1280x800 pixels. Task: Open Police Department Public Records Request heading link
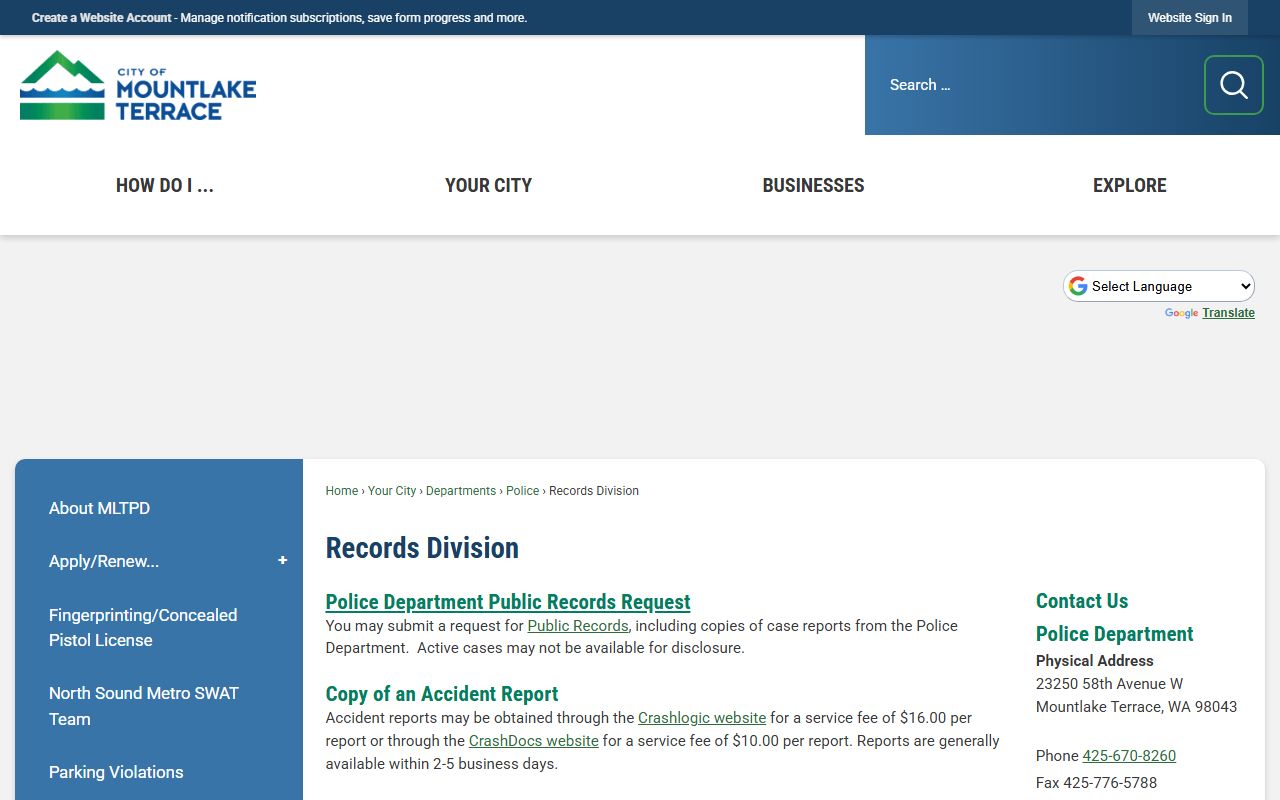508,602
